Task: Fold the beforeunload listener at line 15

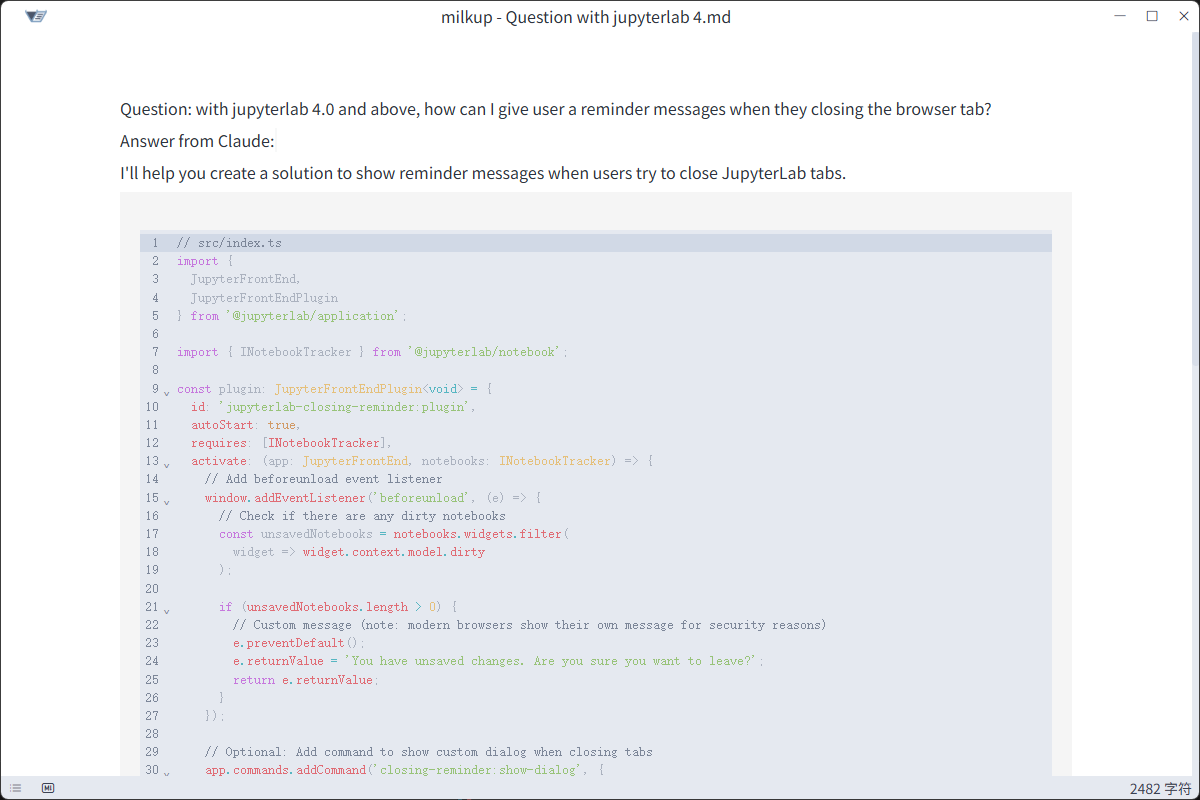Action: pyautogui.click(x=167, y=500)
